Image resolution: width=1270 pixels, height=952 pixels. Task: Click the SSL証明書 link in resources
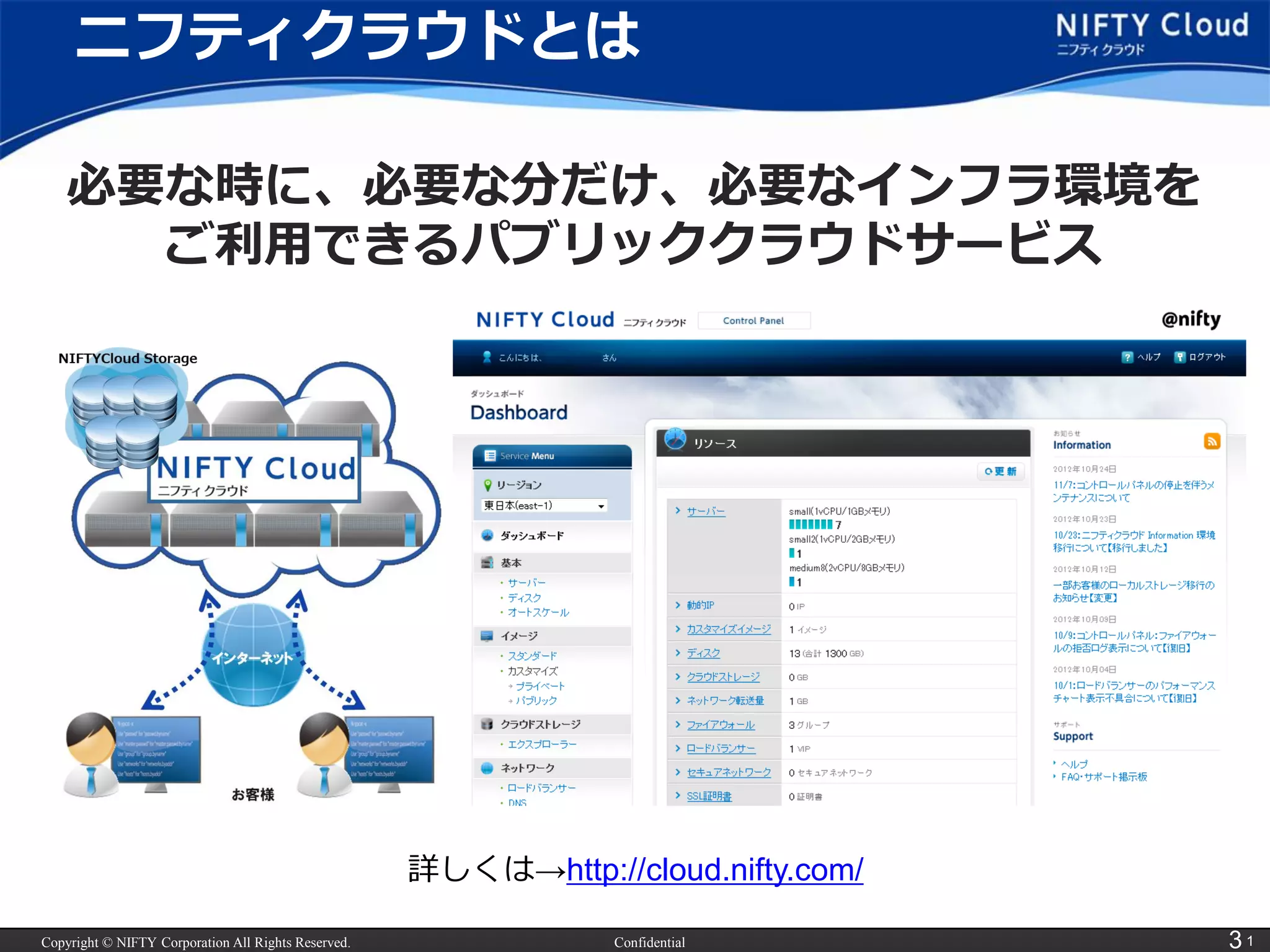[x=709, y=796]
